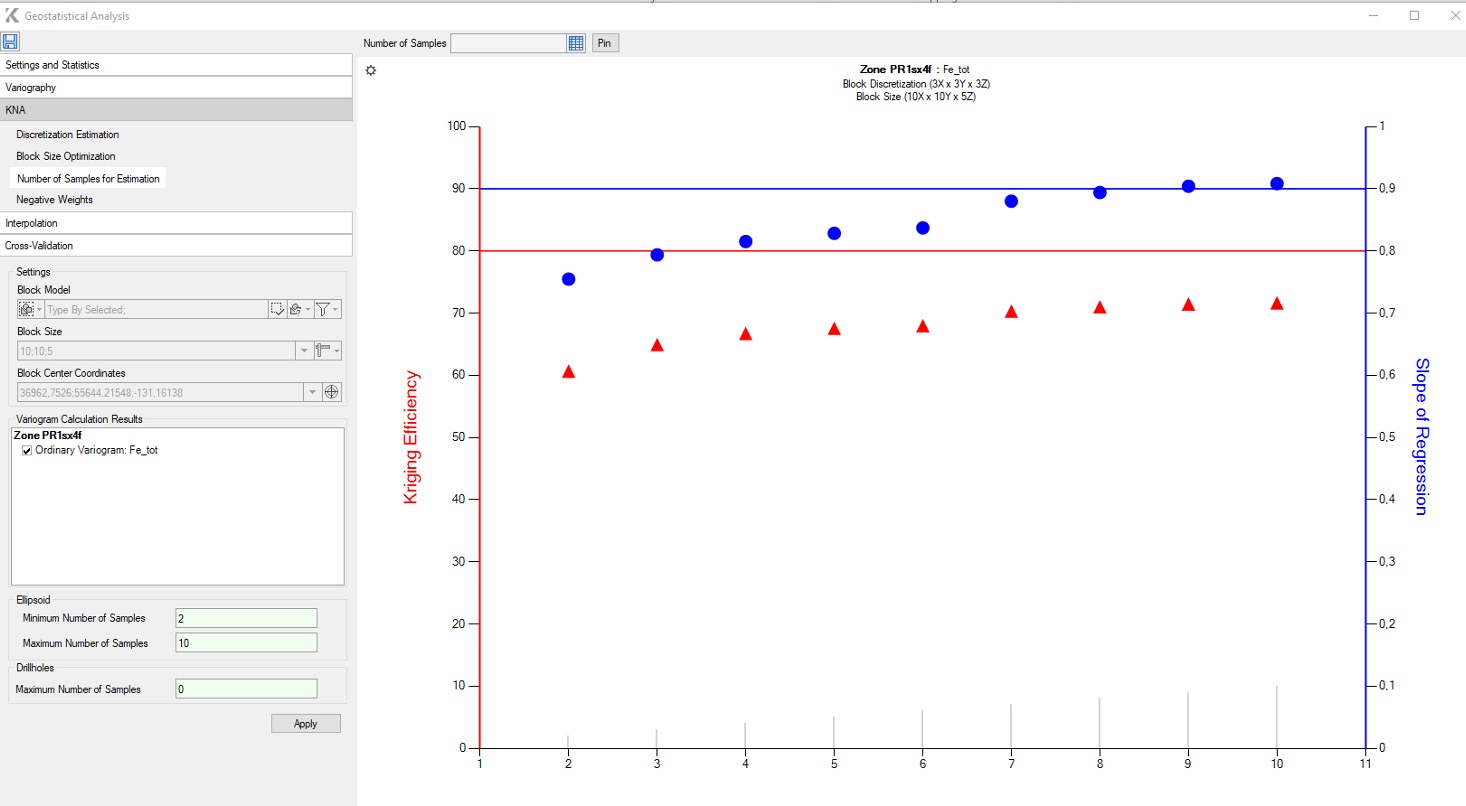The image size is (1466, 806).
Task: Open the Block Size dropdown
Action: (x=304, y=350)
